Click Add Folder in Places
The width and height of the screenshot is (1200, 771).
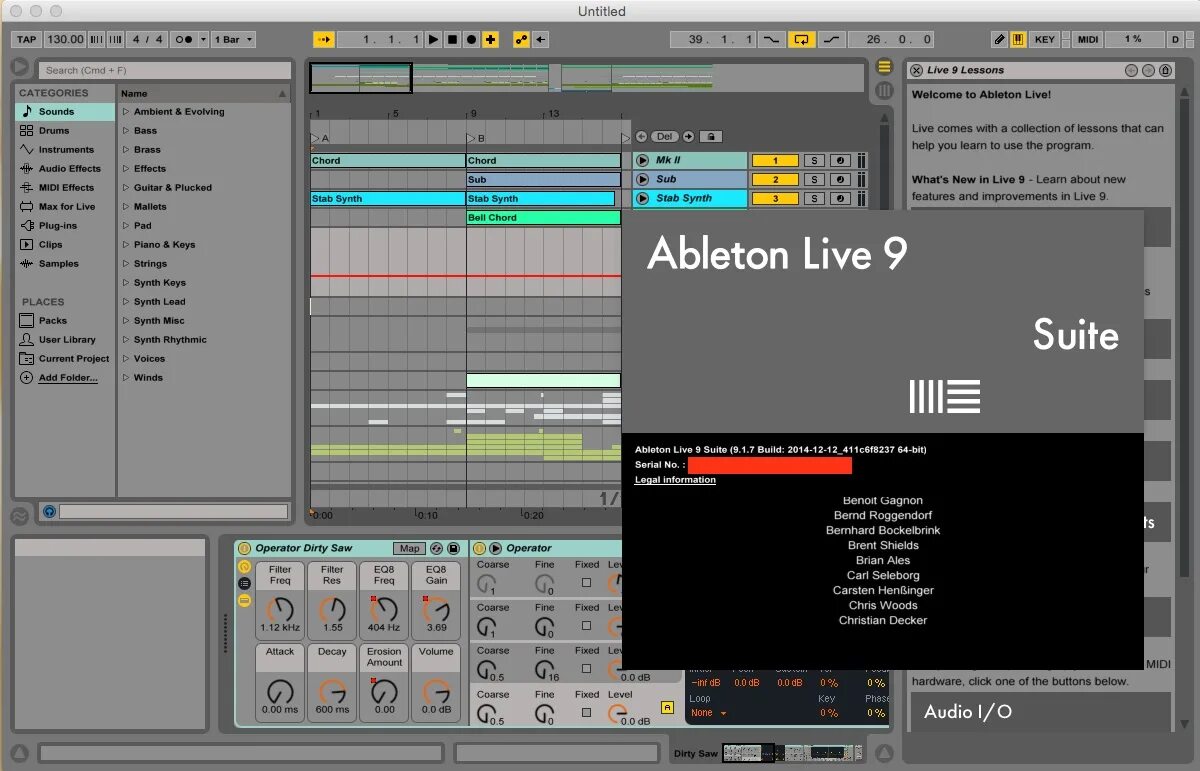(67, 378)
